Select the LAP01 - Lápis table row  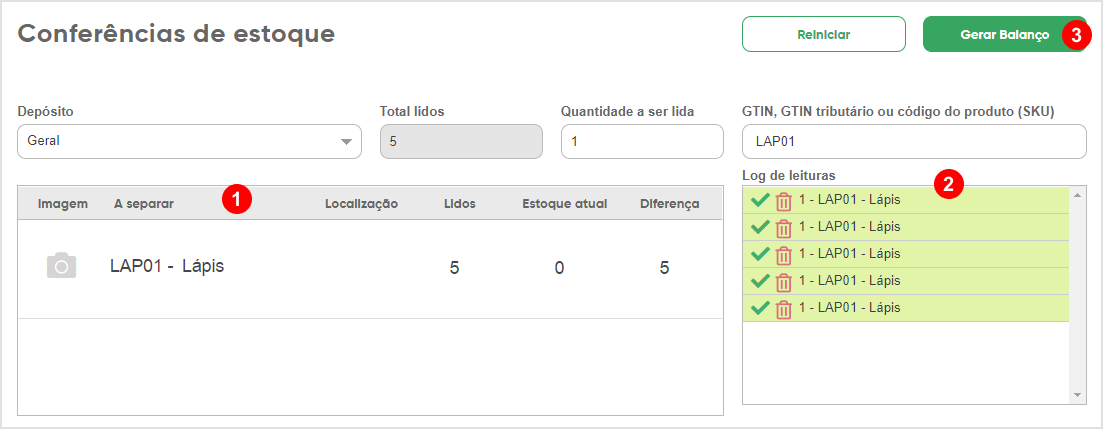370,269
